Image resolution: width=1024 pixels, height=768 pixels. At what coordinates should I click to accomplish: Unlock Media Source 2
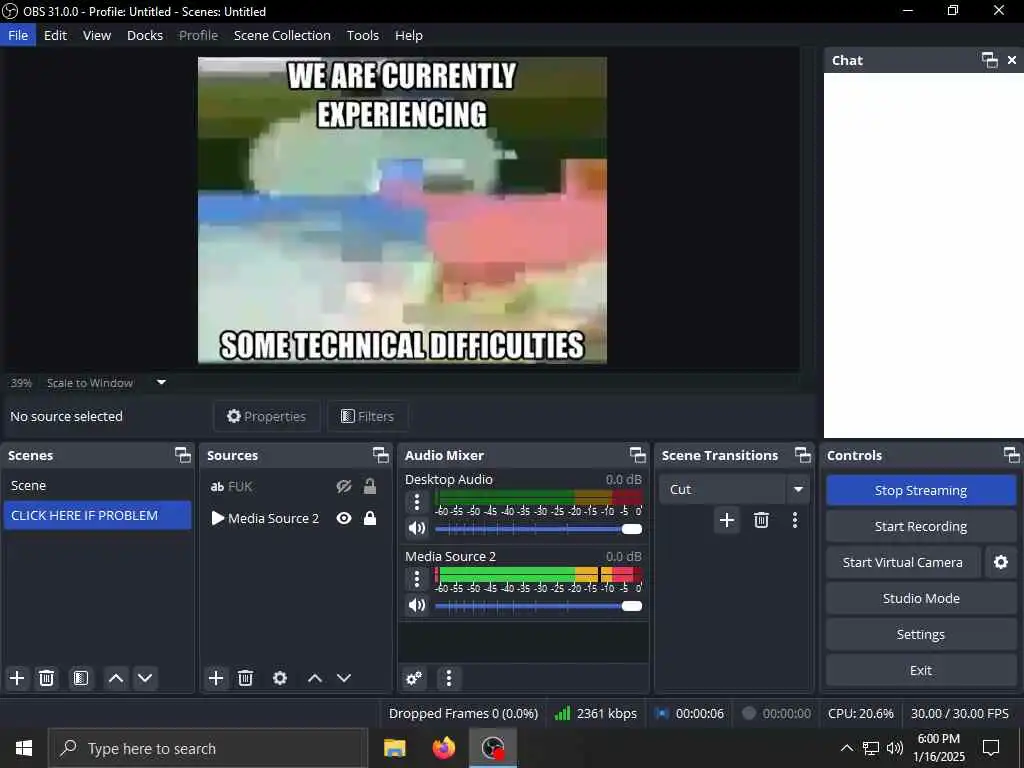370,518
